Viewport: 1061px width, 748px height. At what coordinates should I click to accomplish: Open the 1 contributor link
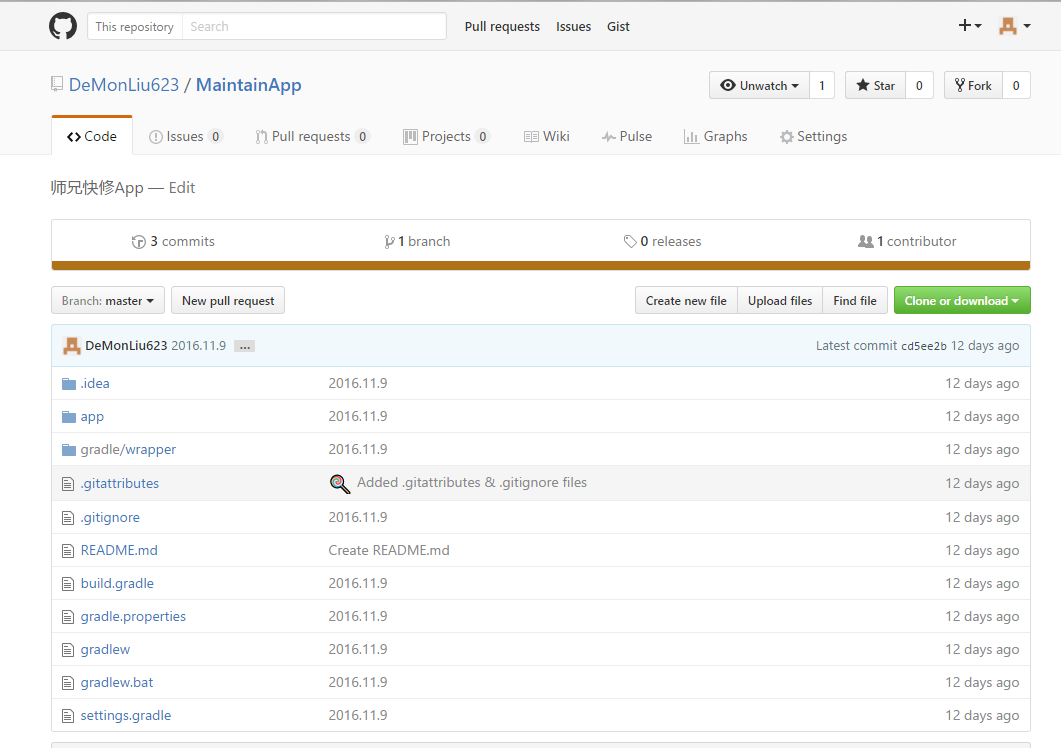[x=907, y=242]
